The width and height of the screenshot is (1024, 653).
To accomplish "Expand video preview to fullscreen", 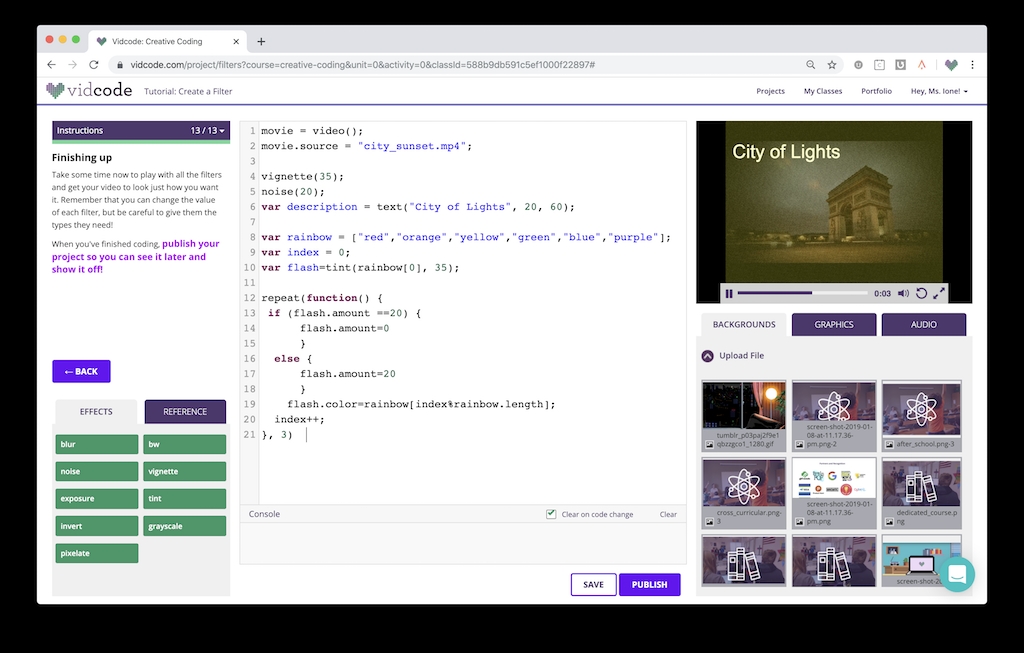I will (x=939, y=293).
